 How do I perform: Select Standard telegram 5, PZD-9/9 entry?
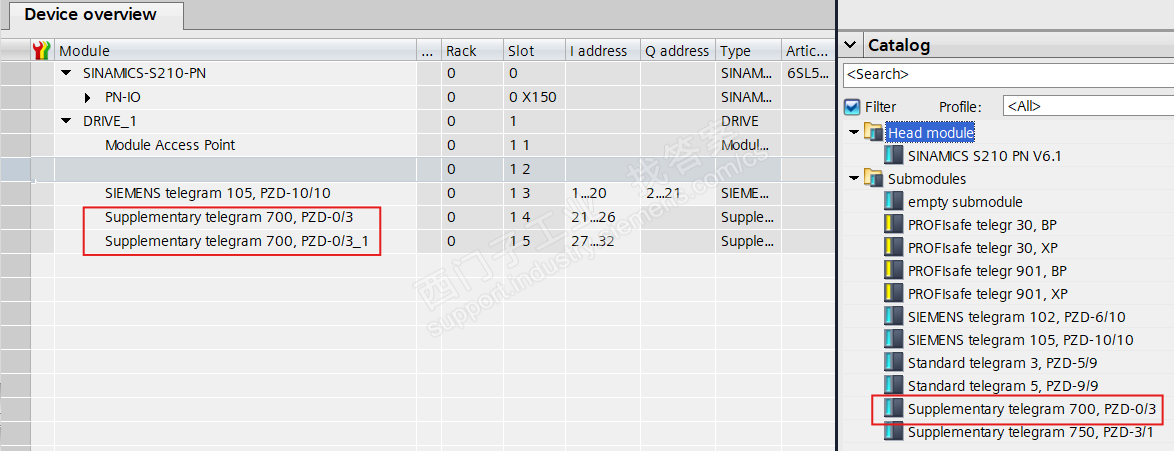pyautogui.click(x=1003, y=386)
